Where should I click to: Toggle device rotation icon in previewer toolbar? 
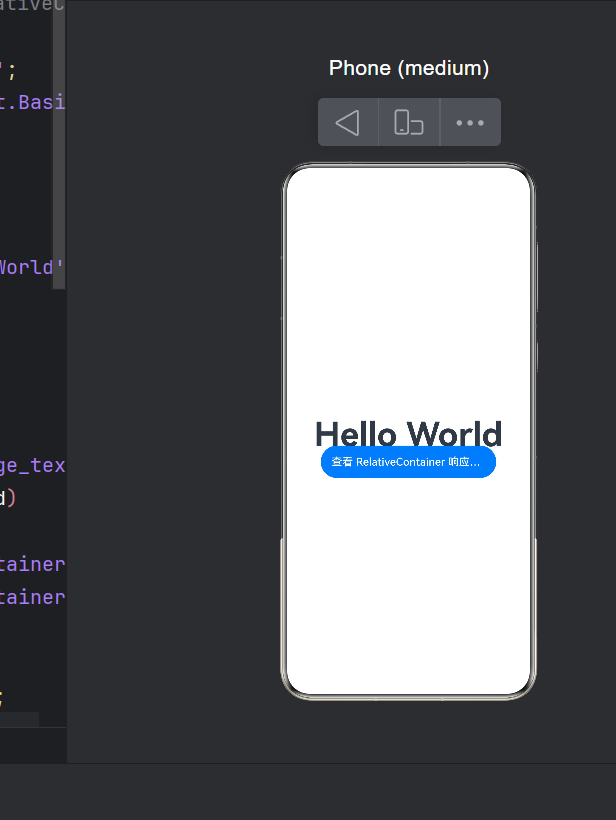pyautogui.click(x=409, y=122)
